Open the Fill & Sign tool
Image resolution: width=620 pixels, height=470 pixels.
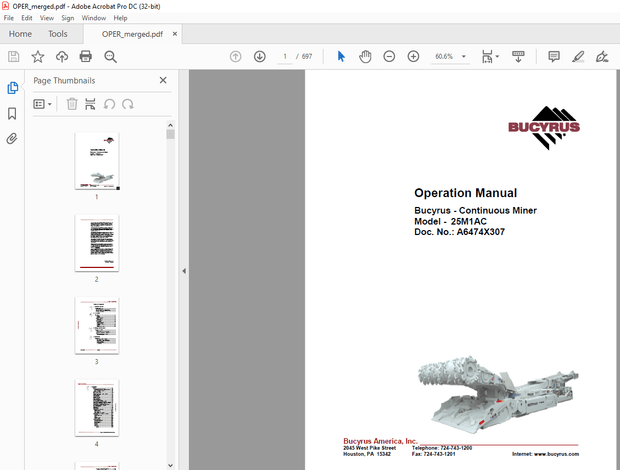[x=602, y=57]
